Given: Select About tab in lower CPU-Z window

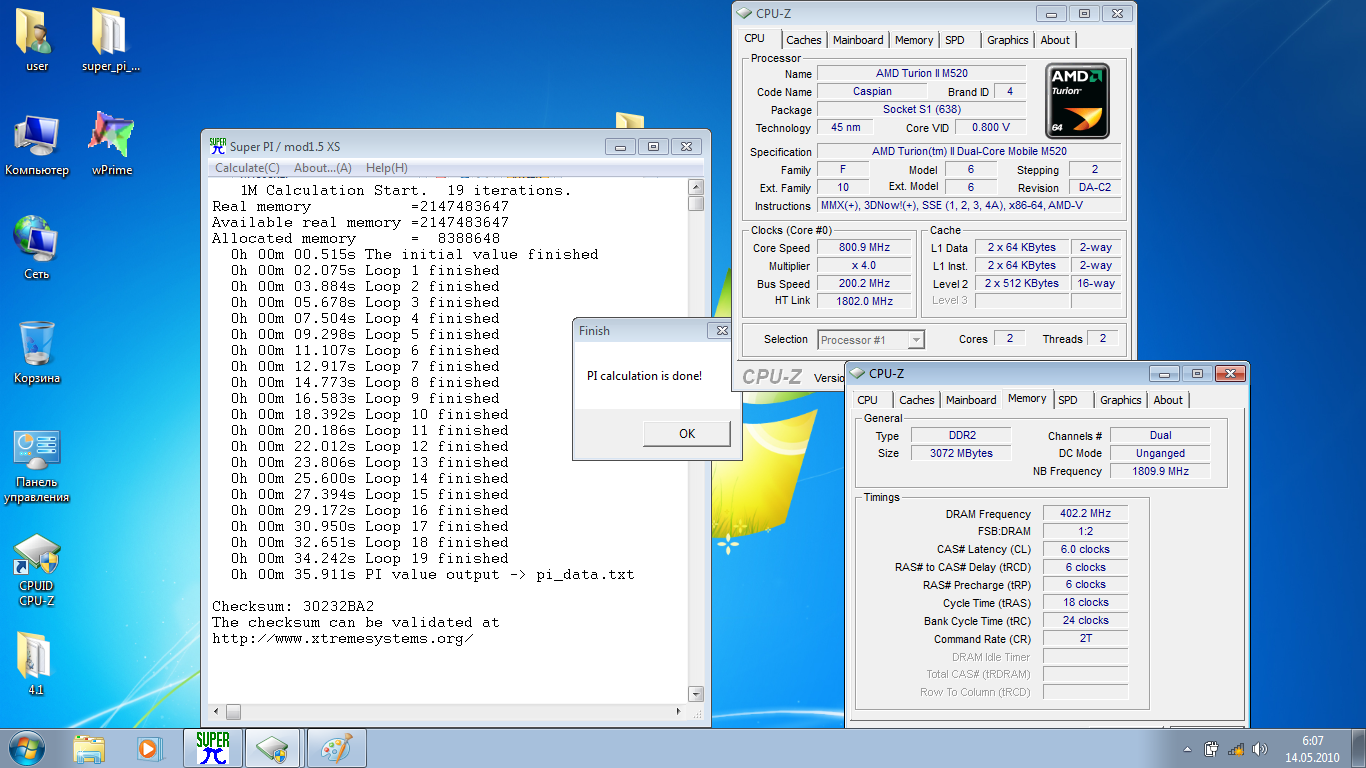Looking at the screenshot, I should point(1168,400).
